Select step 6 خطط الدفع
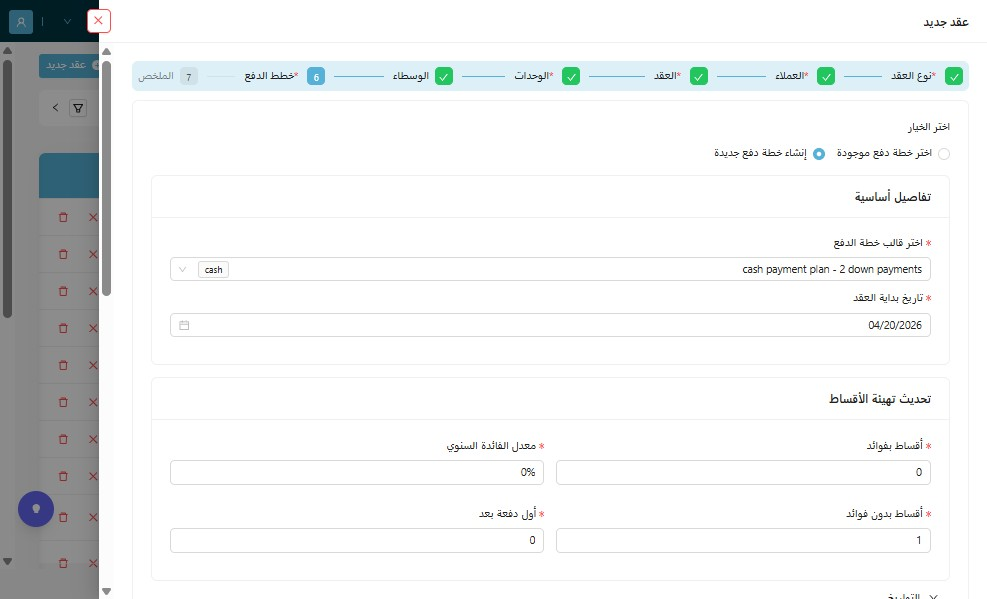The height and width of the screenshot is (599, 987). pos(285,76)
